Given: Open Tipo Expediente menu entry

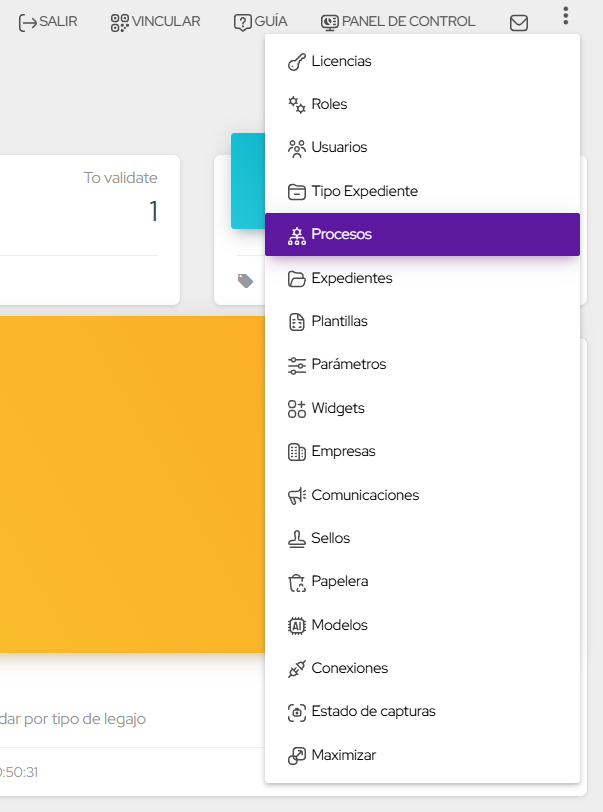Looking at the screenshot, I should click(x=364, y=192).
